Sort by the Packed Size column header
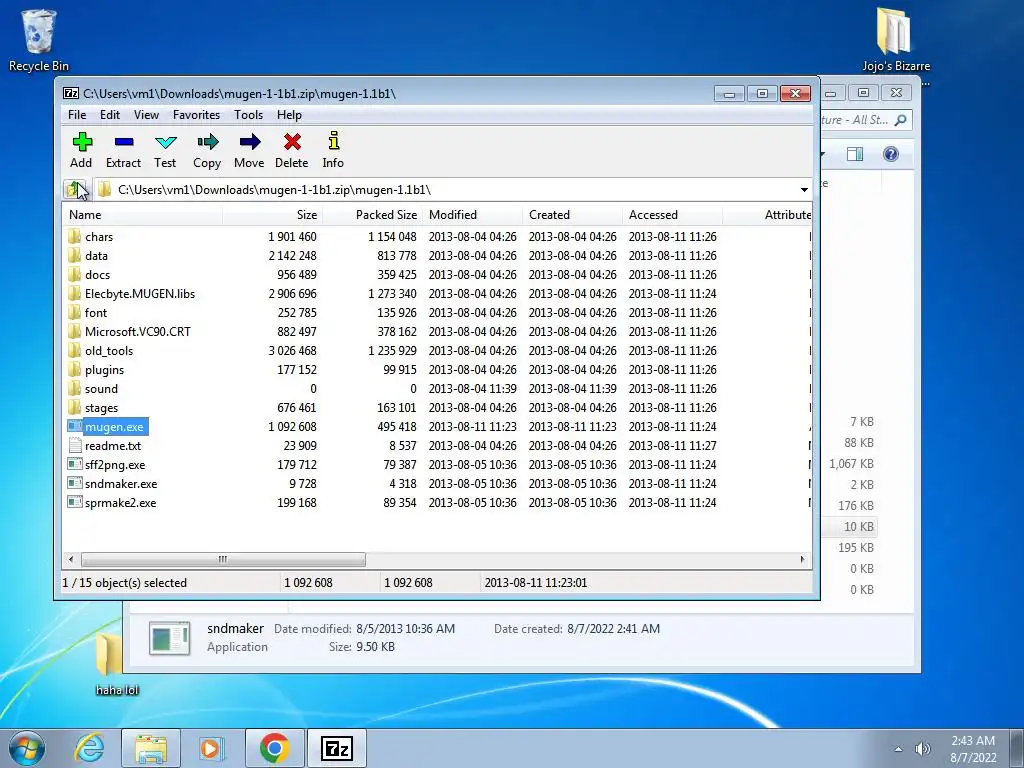 (x=372, y=215)
